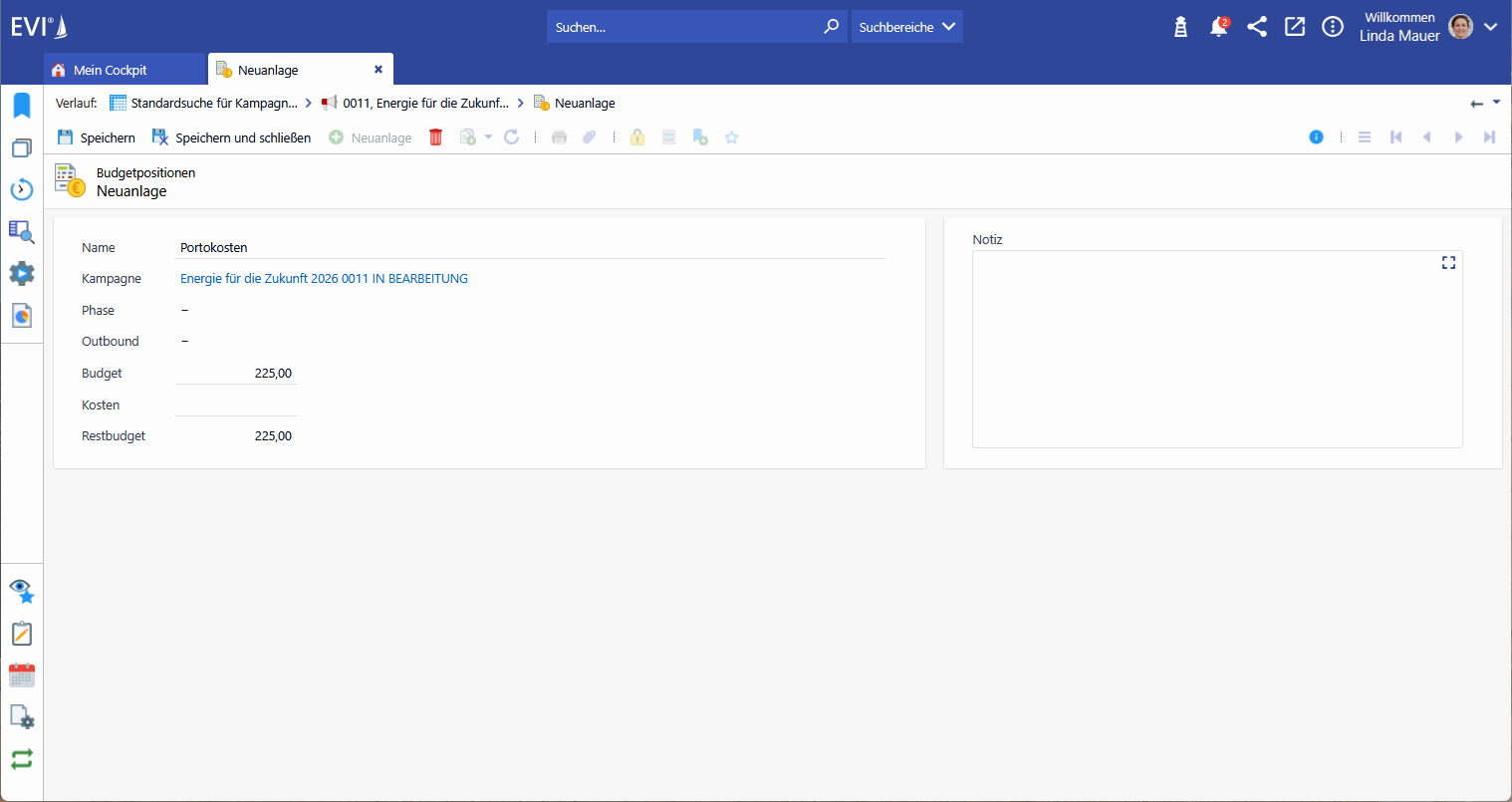Click Speichern und schließen button
Image resolution: width=1512 pixels, height=802 pixels.
(232, 137)
